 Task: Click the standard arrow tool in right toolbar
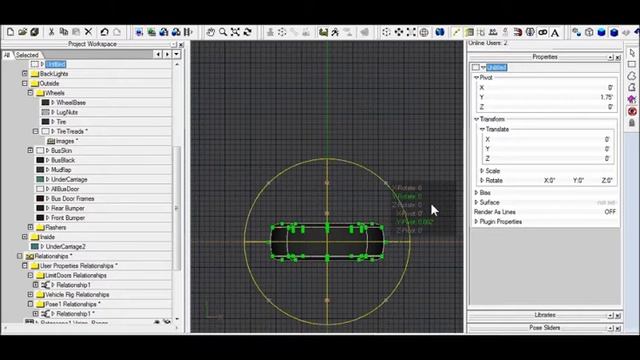(x=632, y=53)
